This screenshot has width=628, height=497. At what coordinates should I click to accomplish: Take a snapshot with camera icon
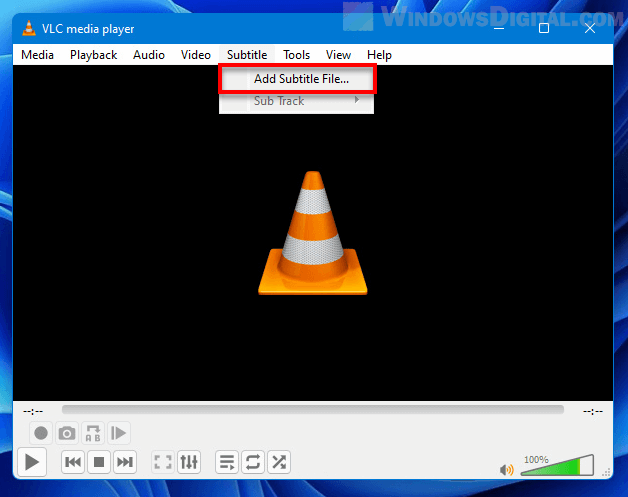(x=67, y=433)
